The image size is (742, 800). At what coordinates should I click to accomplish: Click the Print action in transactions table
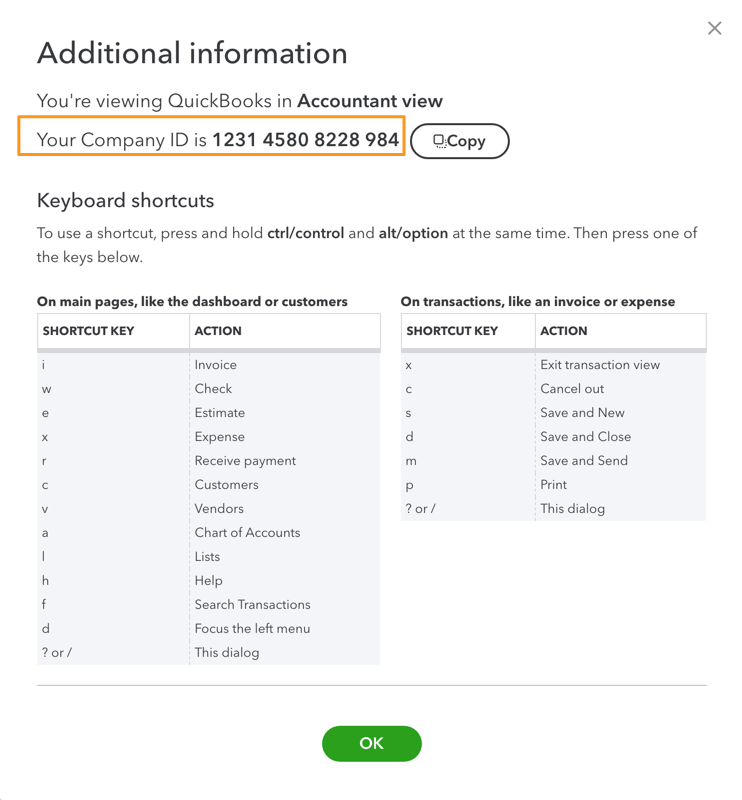(x=555, y=484)
